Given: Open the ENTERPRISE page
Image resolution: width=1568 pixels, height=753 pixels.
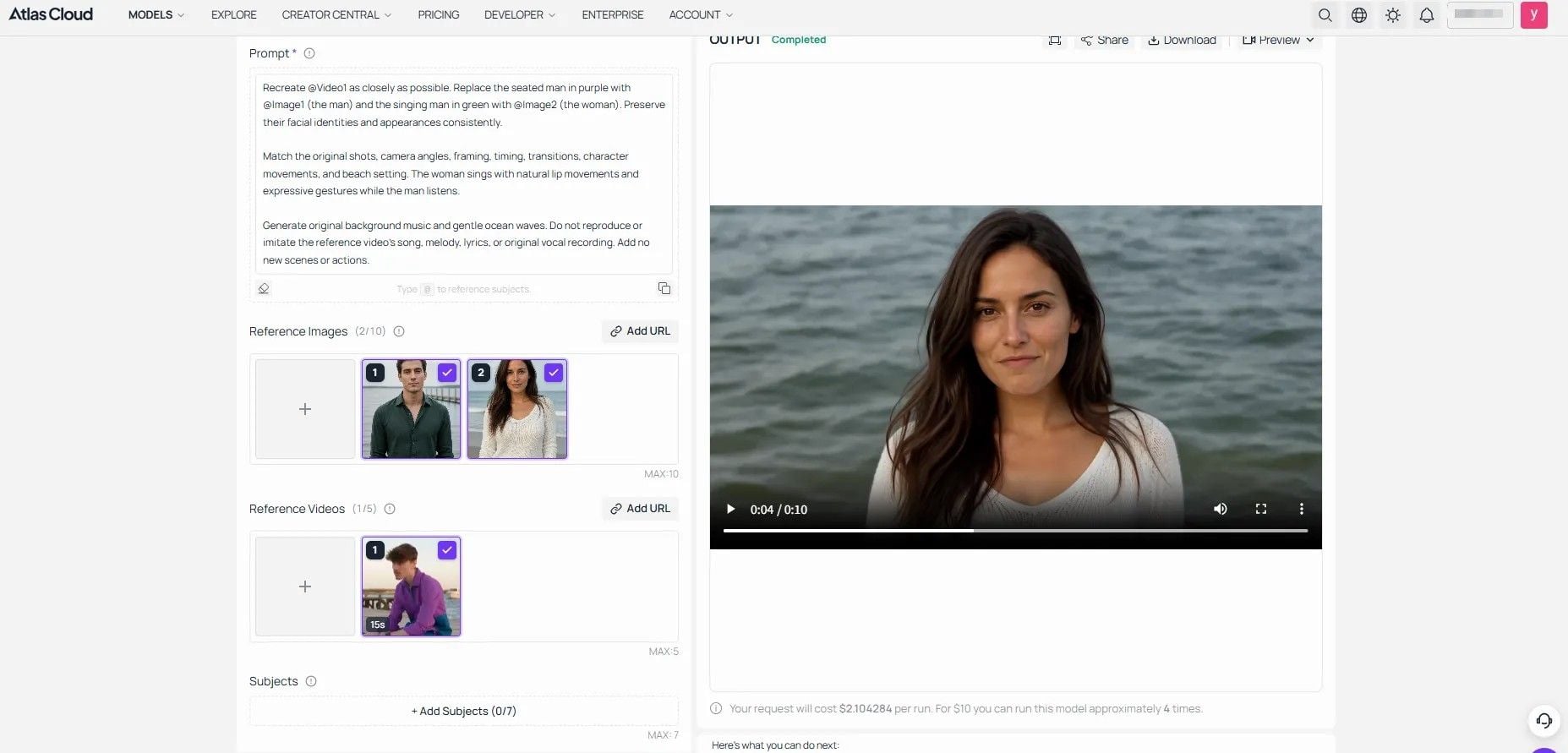Looking at the screenshot, I should point(613,15).
